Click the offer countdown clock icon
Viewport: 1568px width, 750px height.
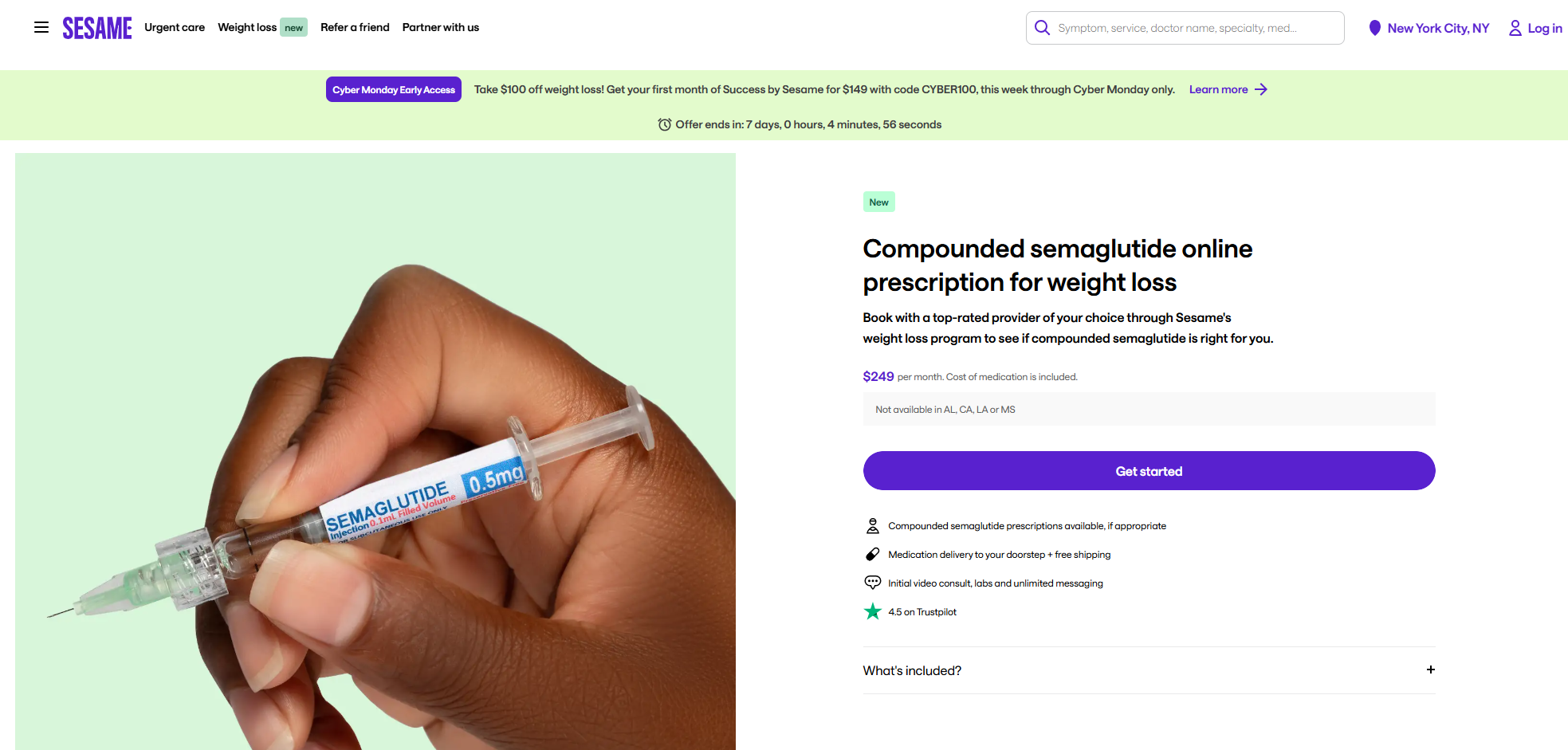coord(664,124)
